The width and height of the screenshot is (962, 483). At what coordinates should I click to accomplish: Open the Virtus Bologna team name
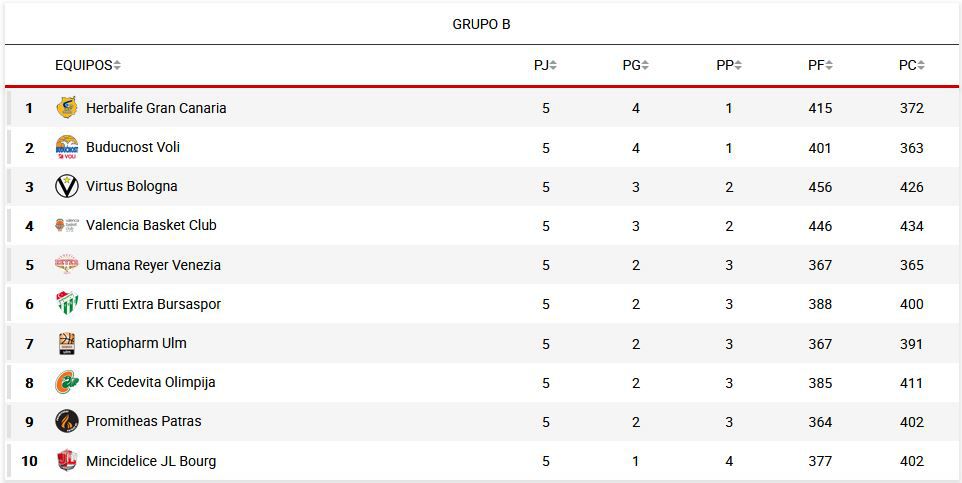pyautogui.click(x=131, y=187)
